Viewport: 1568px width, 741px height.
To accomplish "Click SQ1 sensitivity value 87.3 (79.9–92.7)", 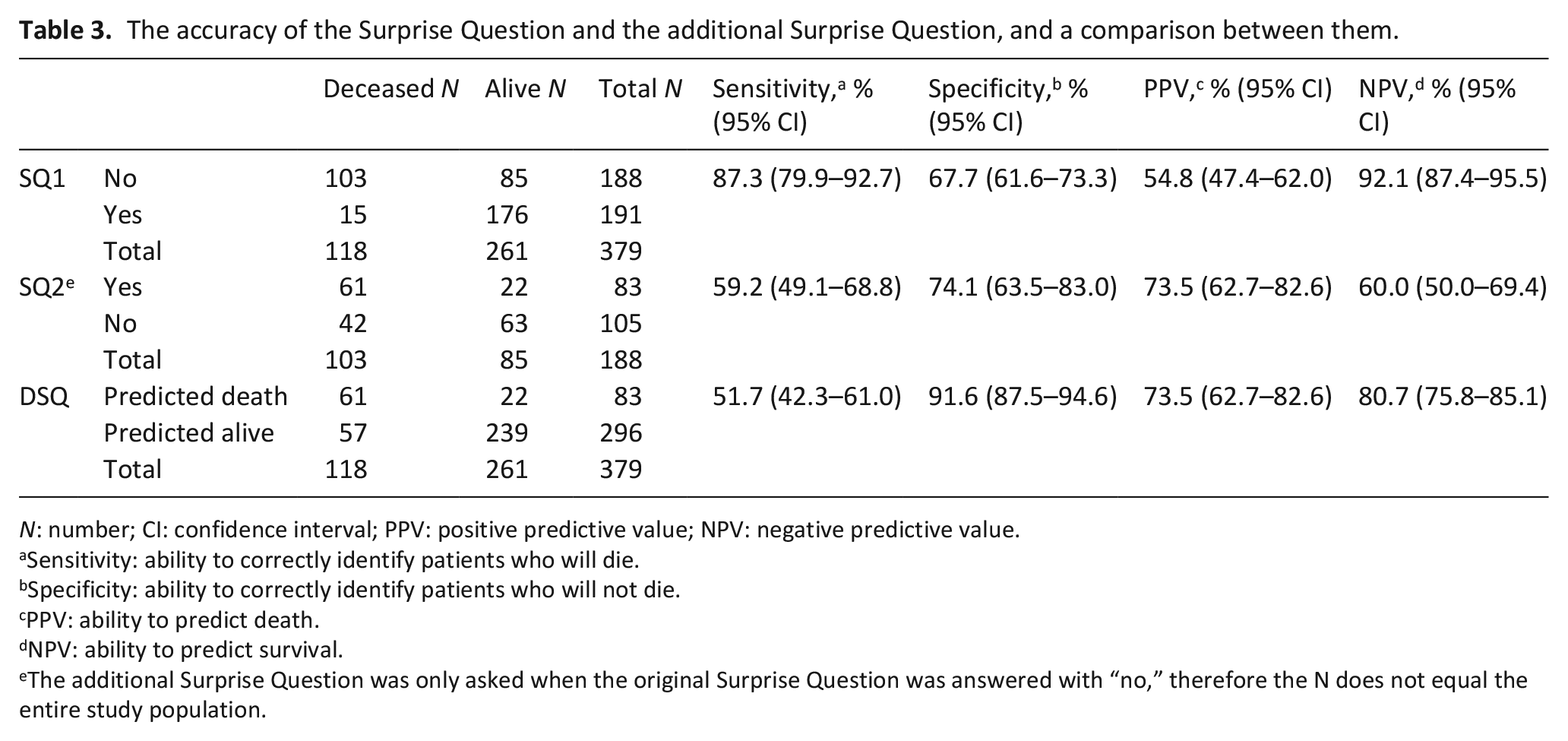I will click(807, 179).
